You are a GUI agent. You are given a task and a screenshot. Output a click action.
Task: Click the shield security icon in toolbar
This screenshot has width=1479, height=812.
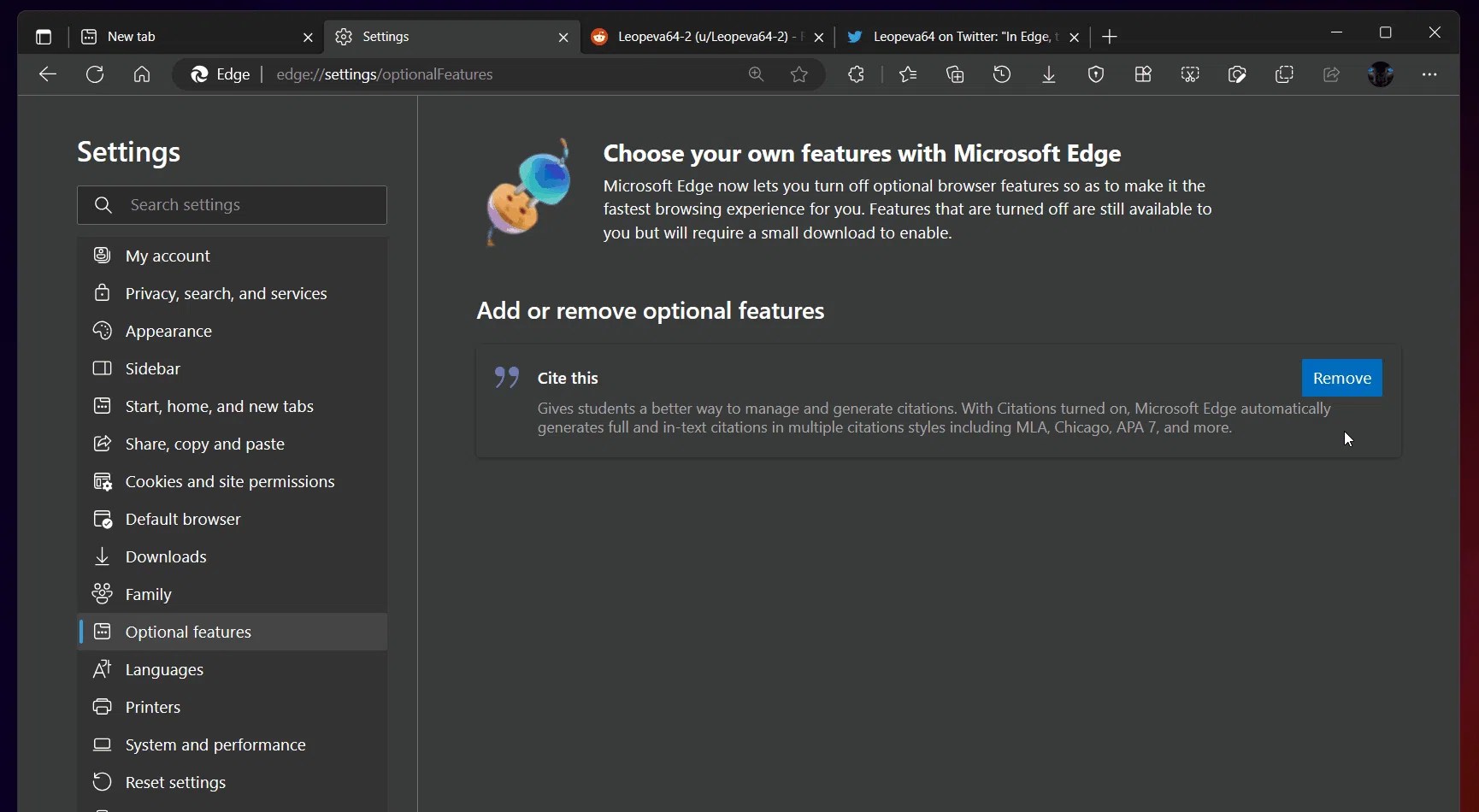(1096, 74)
